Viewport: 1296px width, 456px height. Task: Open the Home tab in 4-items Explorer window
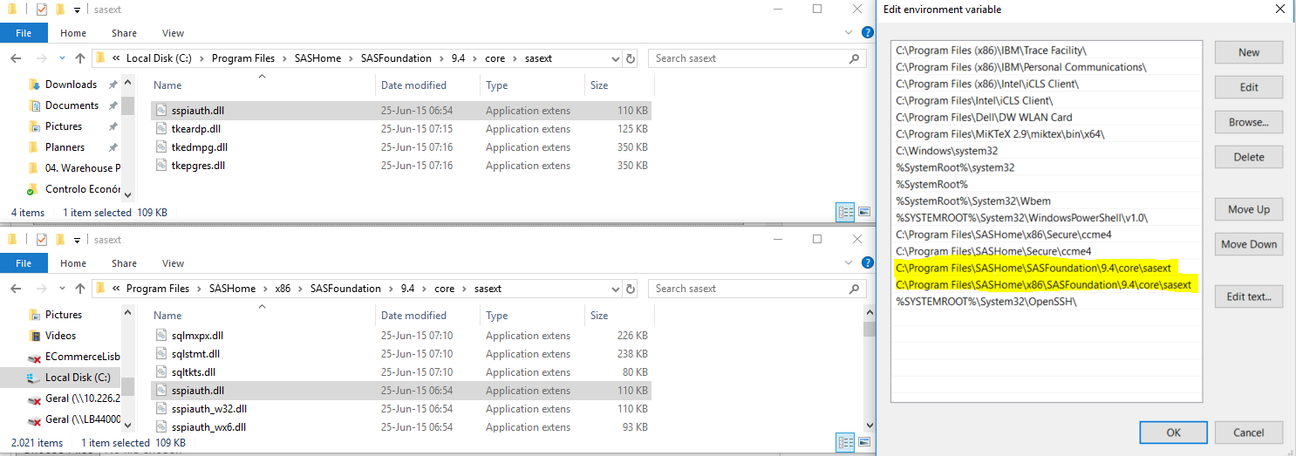point(73,33)
